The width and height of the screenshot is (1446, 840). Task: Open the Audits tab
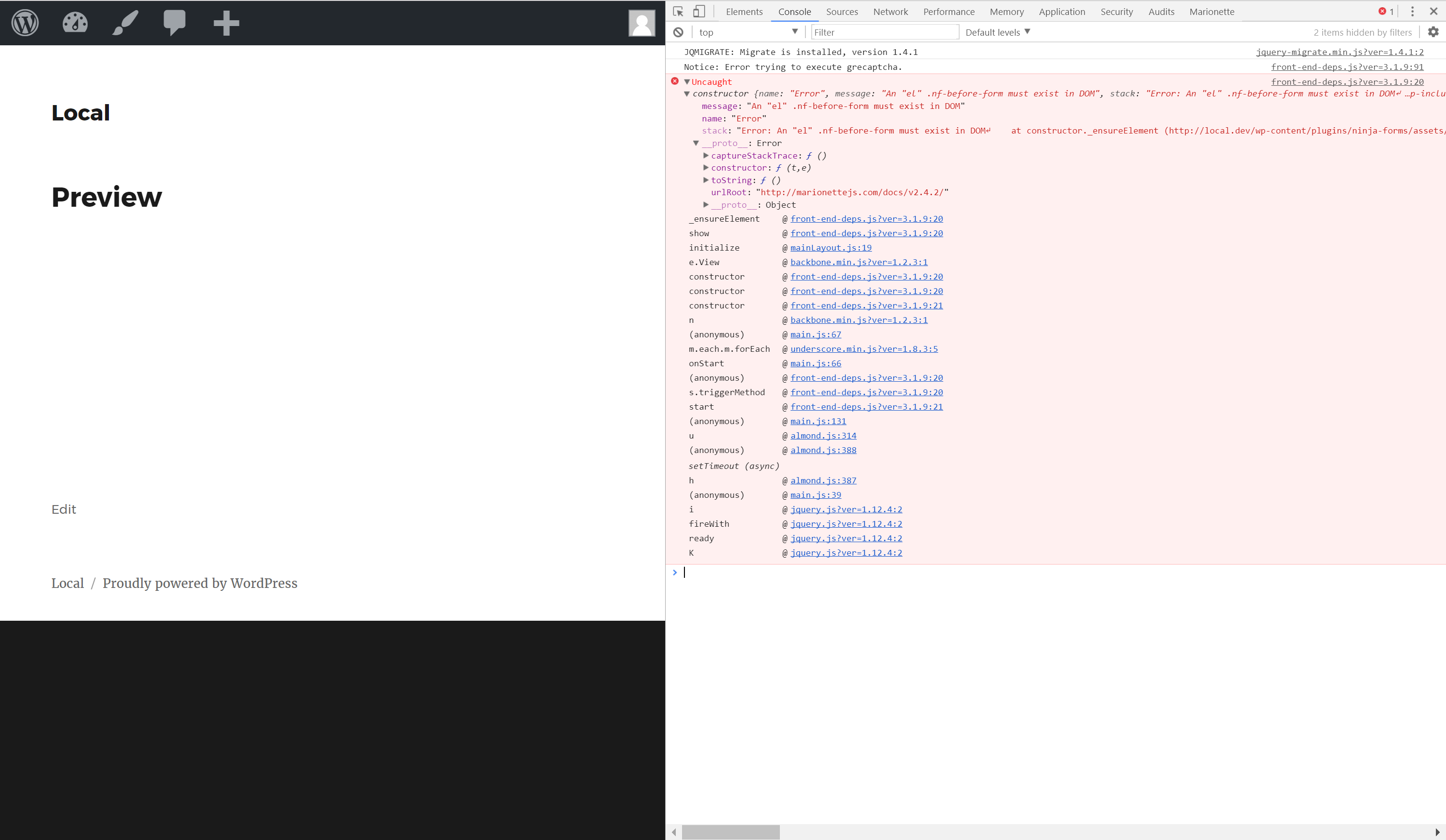pyautogui.click(x=1162, y=12)
